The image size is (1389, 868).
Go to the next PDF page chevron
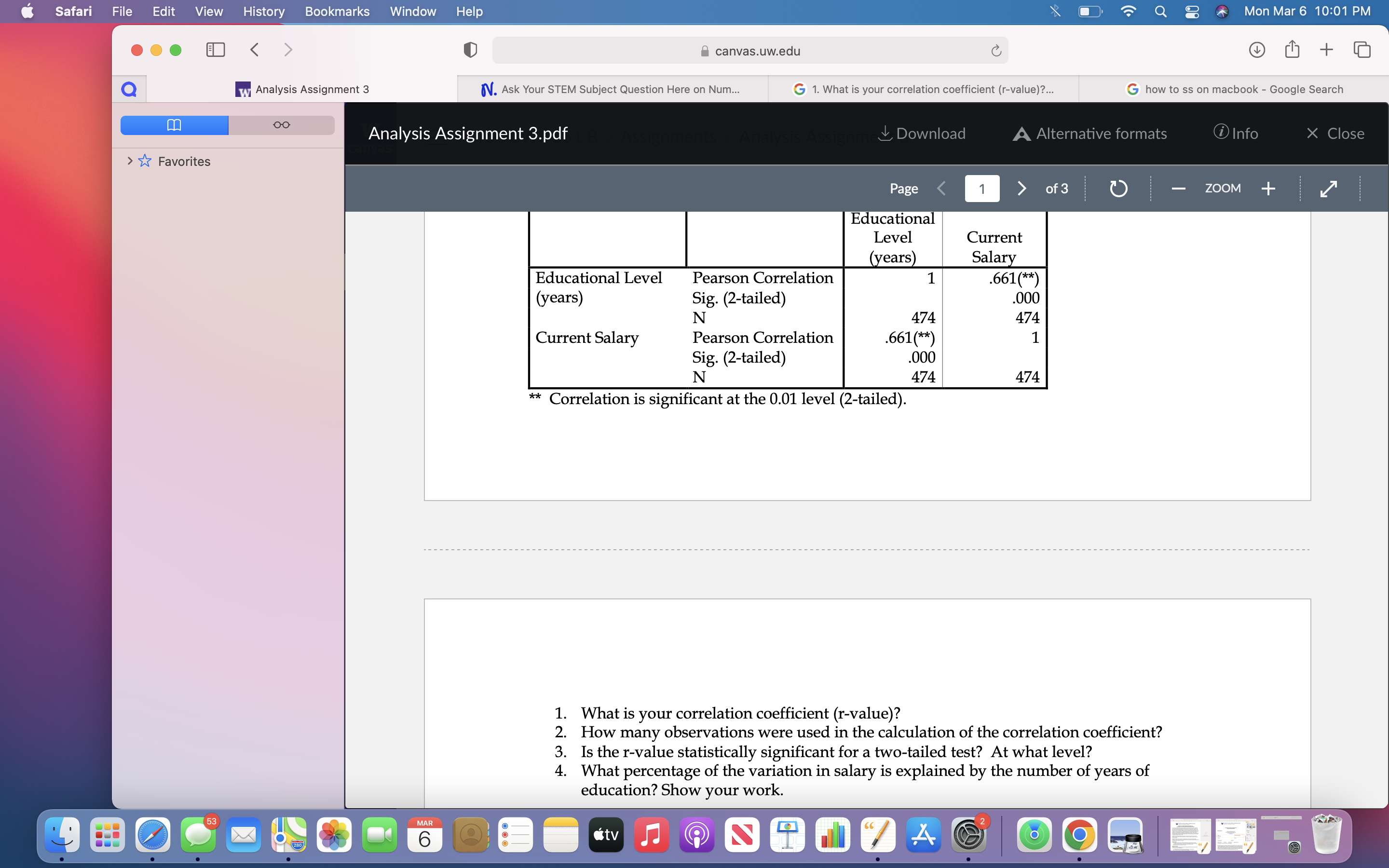tap(1021, 188)
